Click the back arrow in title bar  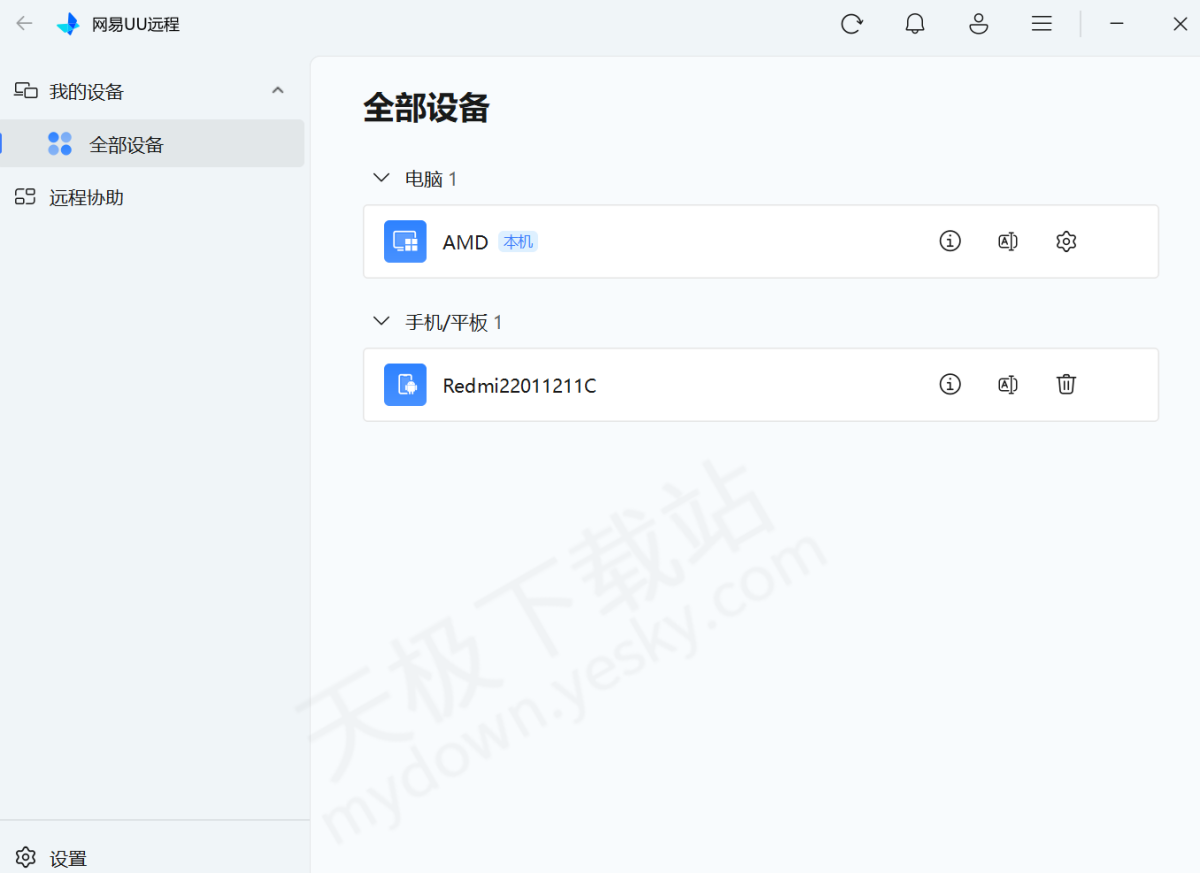pos(24,24)
